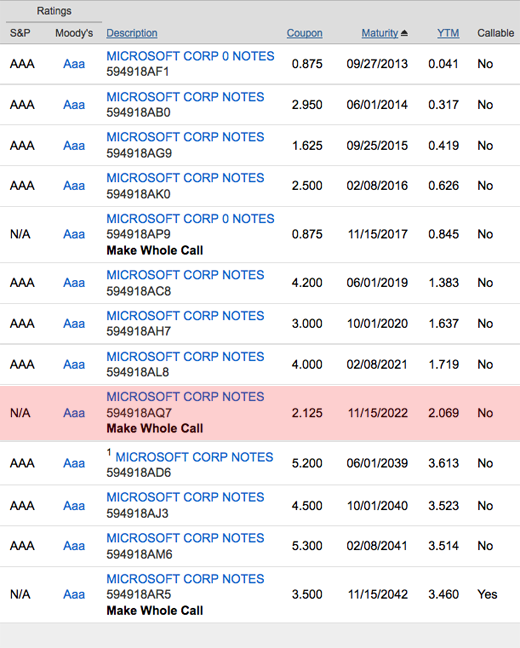Sort table by YTM column
The image size is (520, 648).
(448, 33)
